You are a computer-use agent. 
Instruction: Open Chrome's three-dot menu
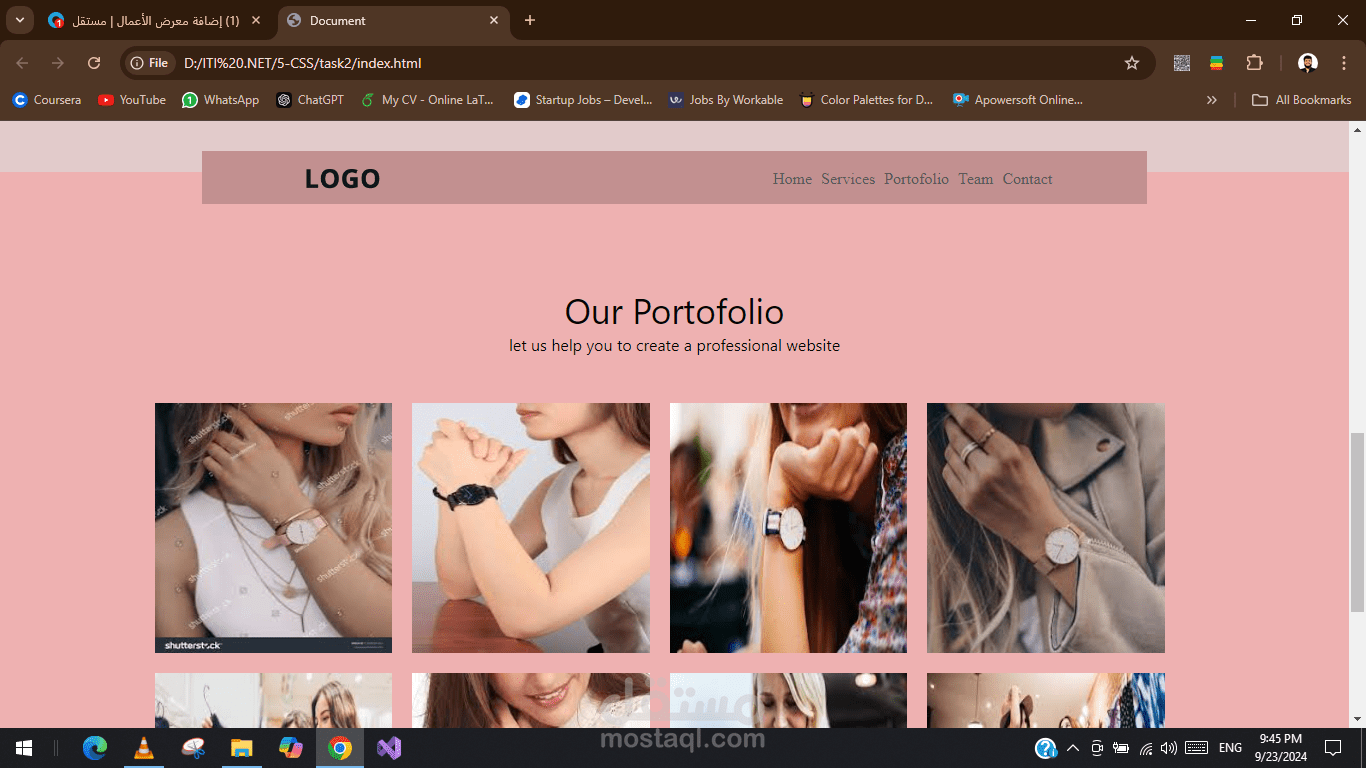pyautogui.click(x=1343, y=62)
